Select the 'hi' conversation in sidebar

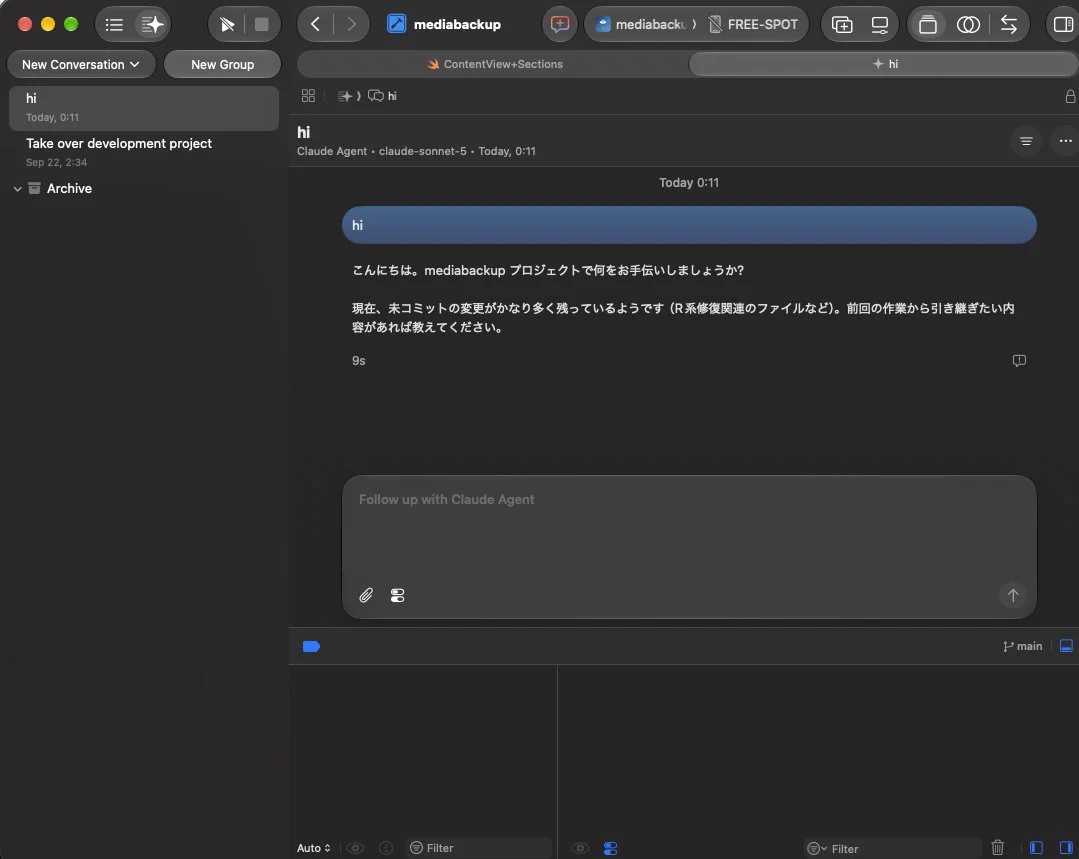click(144, 107)
